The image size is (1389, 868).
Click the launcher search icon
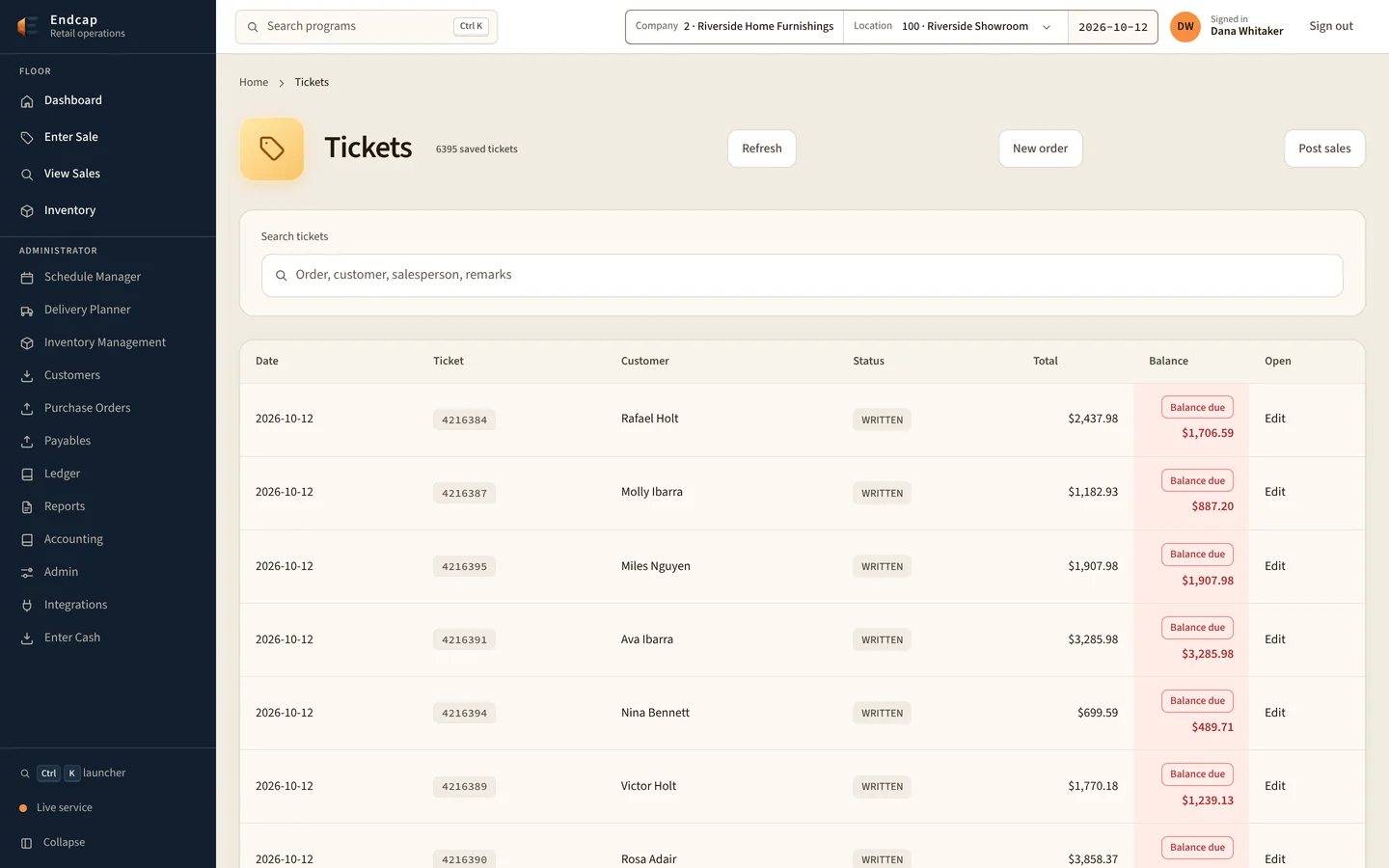25,773
